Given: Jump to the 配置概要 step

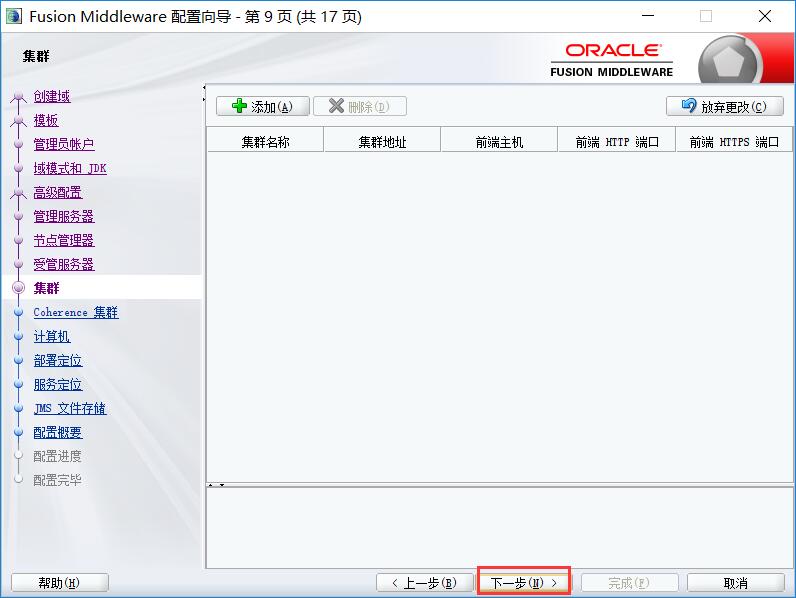Looking at the screenshot, I should click(x=58, y=432).
